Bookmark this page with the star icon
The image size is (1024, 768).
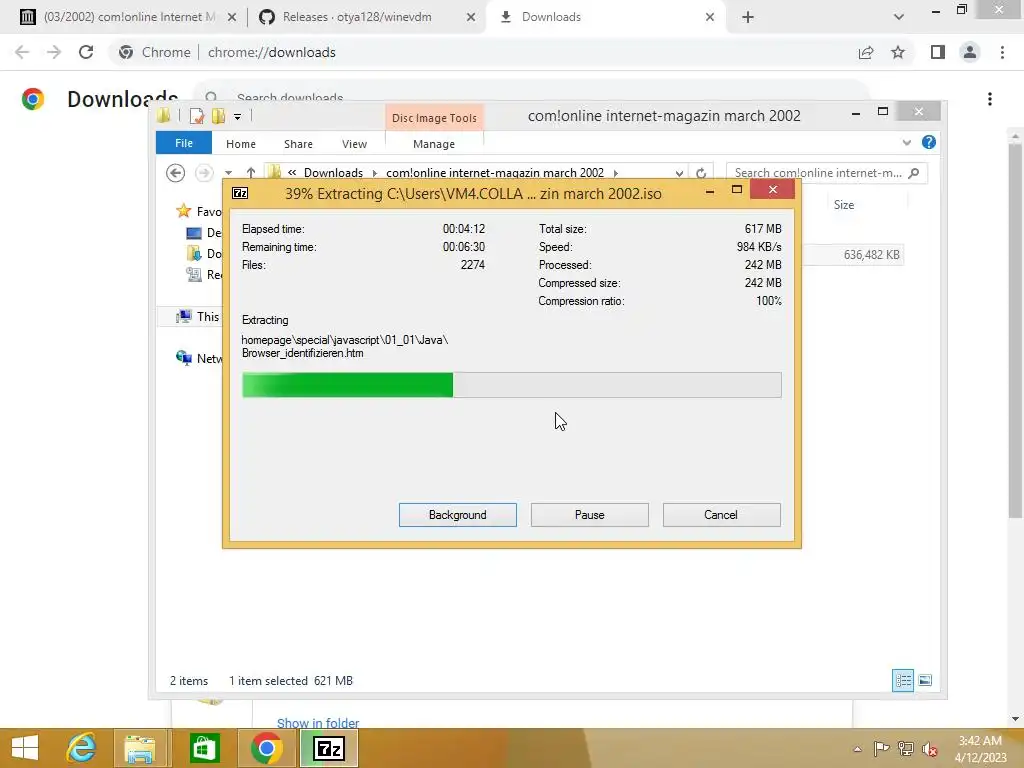point(898,52)
